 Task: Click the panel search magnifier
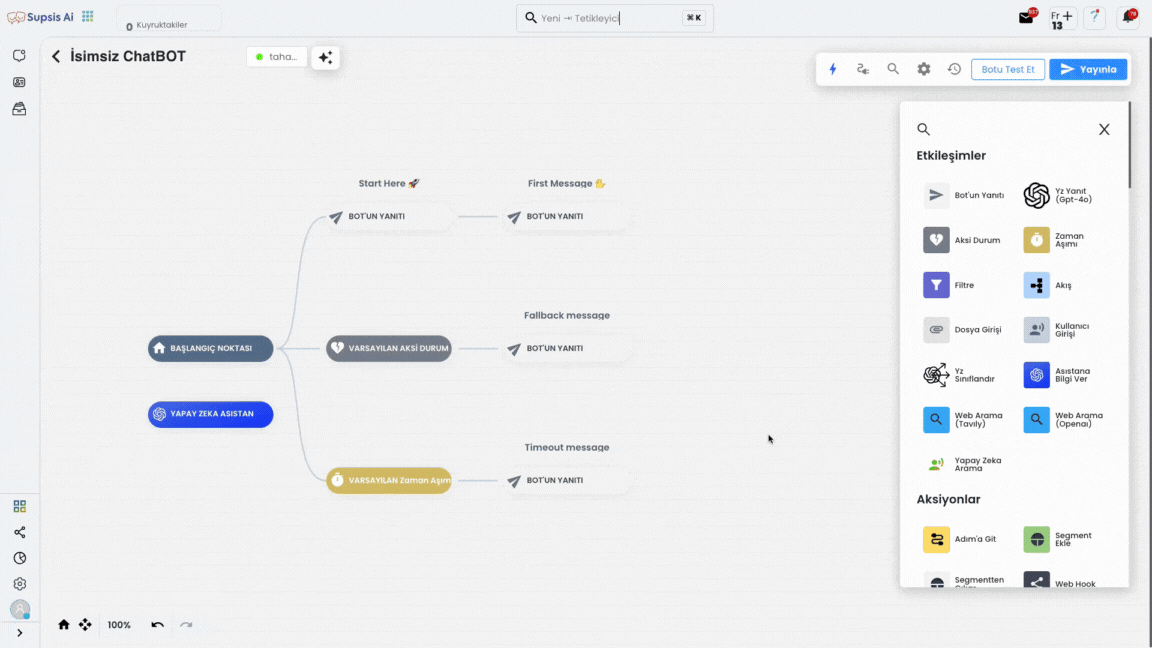point(924,129)
